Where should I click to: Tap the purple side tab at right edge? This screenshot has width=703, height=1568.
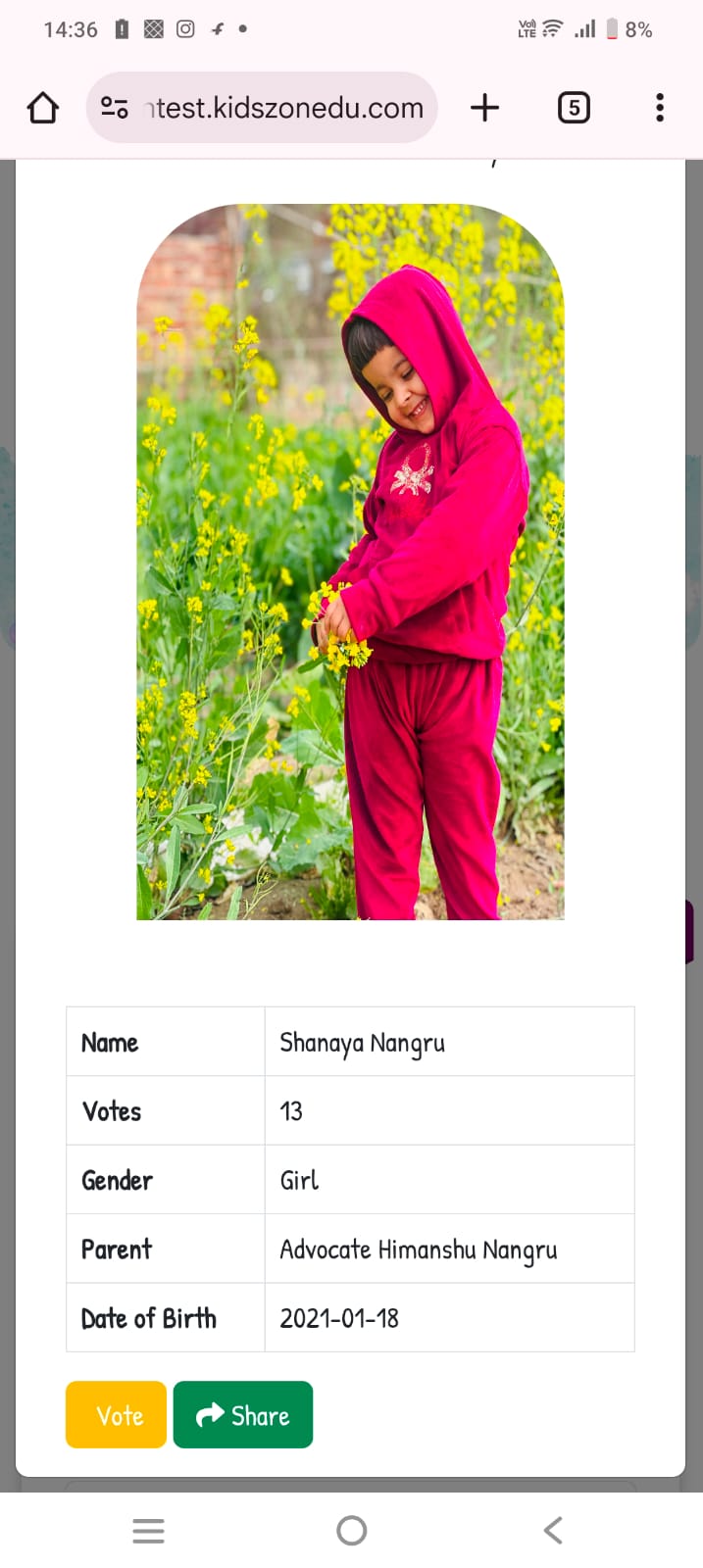(x=689, y=931)
